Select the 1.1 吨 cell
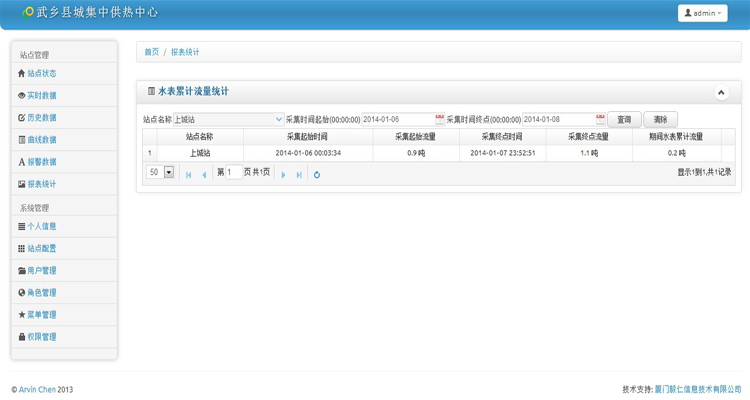This screenshot has height=400, width=750. tap(589, 153)
